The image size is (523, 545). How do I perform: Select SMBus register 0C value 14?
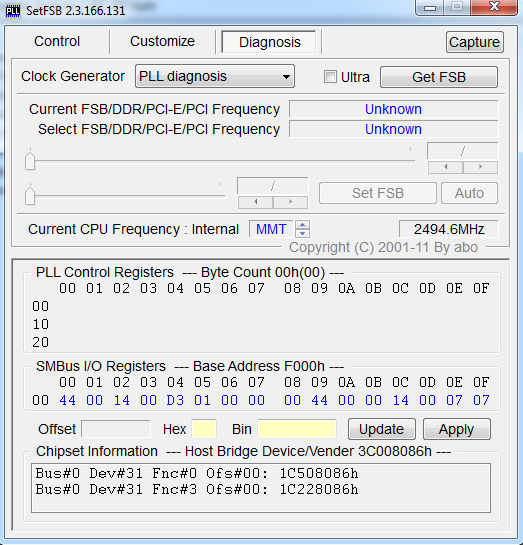pos(400,400)
